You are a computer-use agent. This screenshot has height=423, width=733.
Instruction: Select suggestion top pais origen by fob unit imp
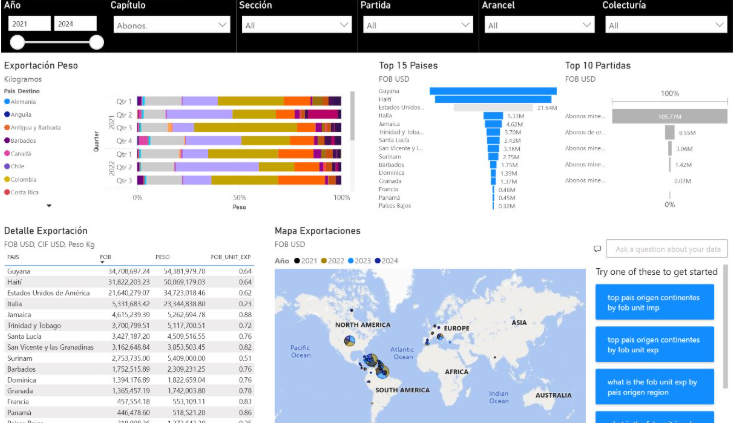click(654, 302)
